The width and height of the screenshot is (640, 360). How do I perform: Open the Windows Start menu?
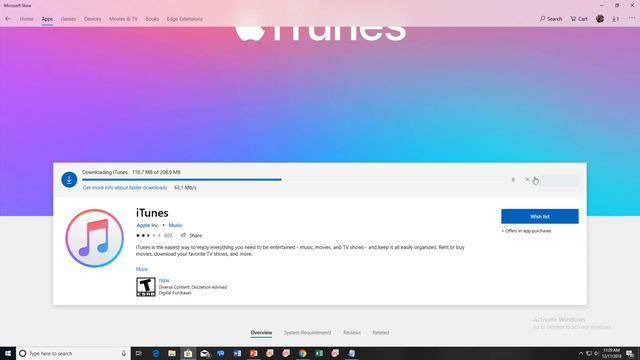coord(8,353)
